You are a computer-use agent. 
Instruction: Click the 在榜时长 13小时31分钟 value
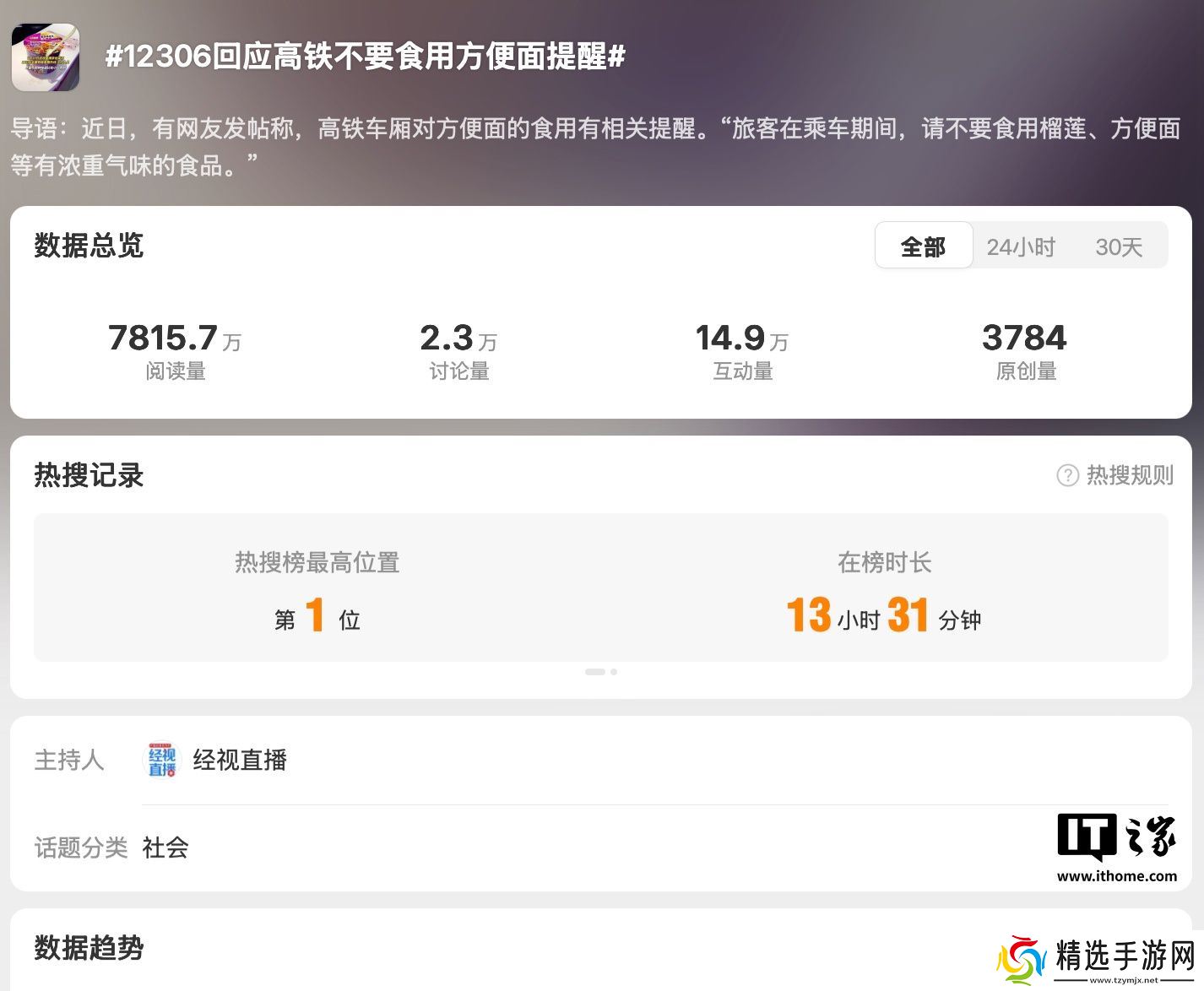coord(883,615)
